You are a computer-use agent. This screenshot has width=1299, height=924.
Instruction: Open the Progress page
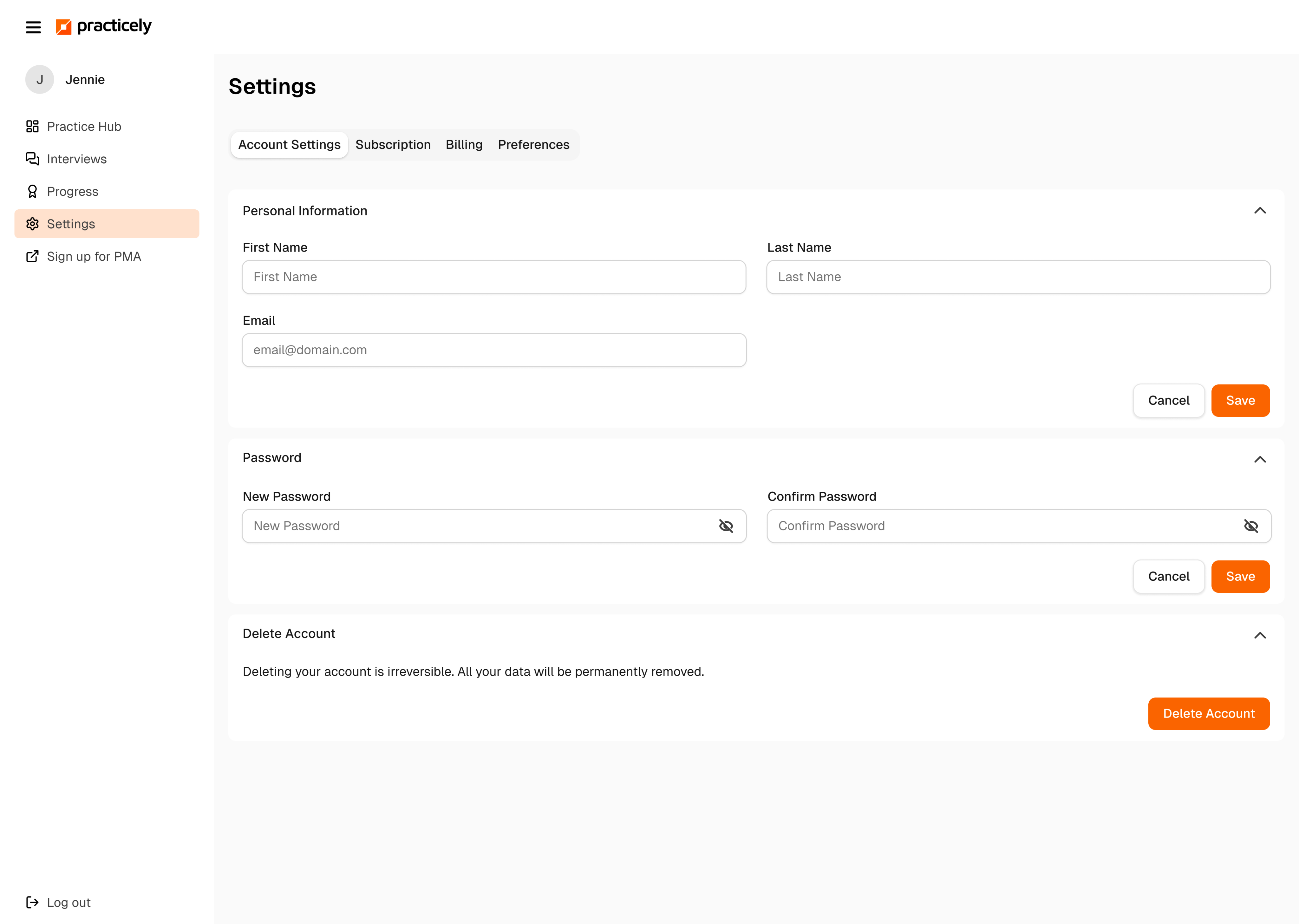coord(72,191)
